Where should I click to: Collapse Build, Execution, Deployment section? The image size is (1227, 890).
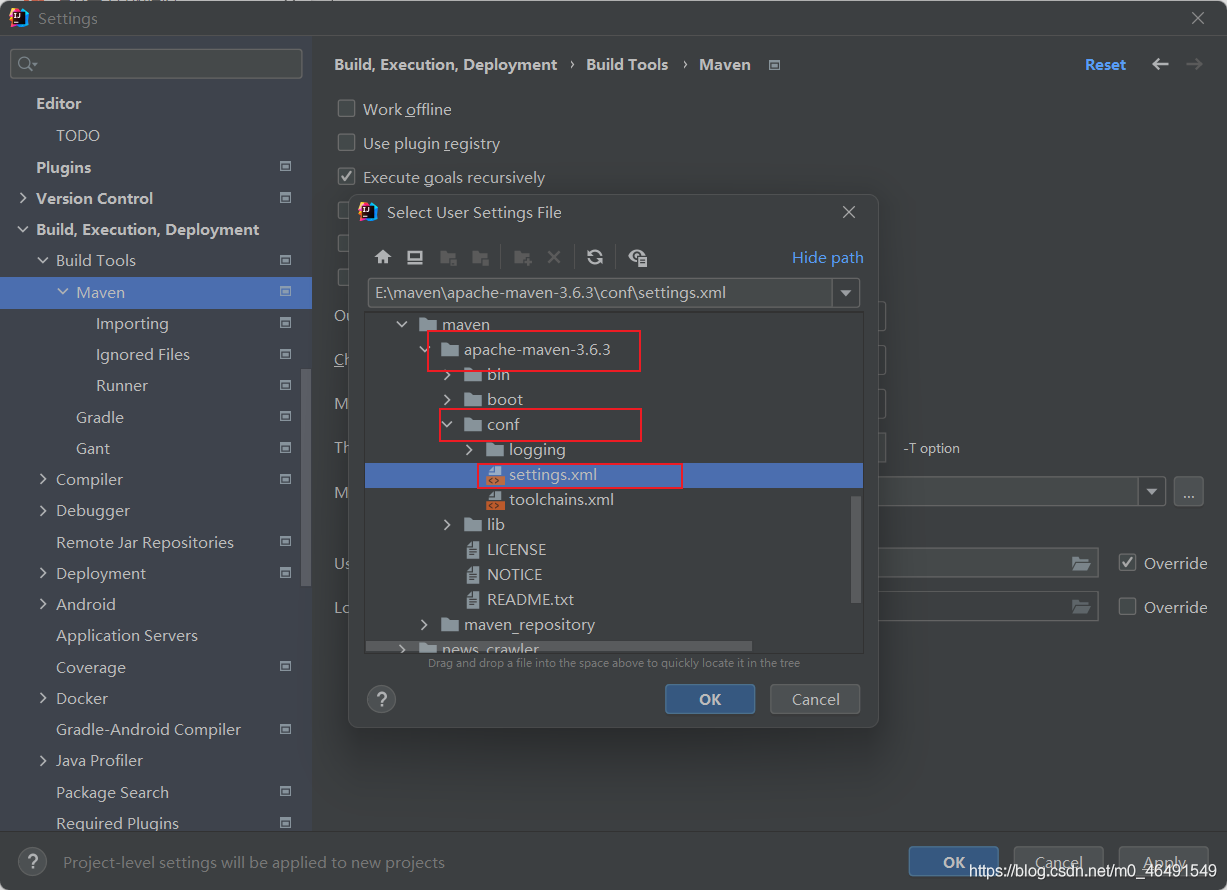coord(23,229)
